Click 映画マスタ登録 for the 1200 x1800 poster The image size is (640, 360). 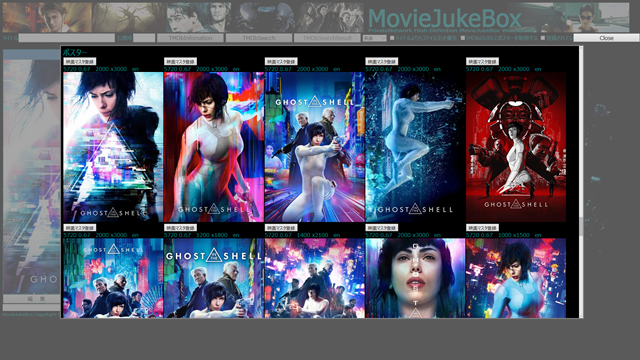(180, 228)
